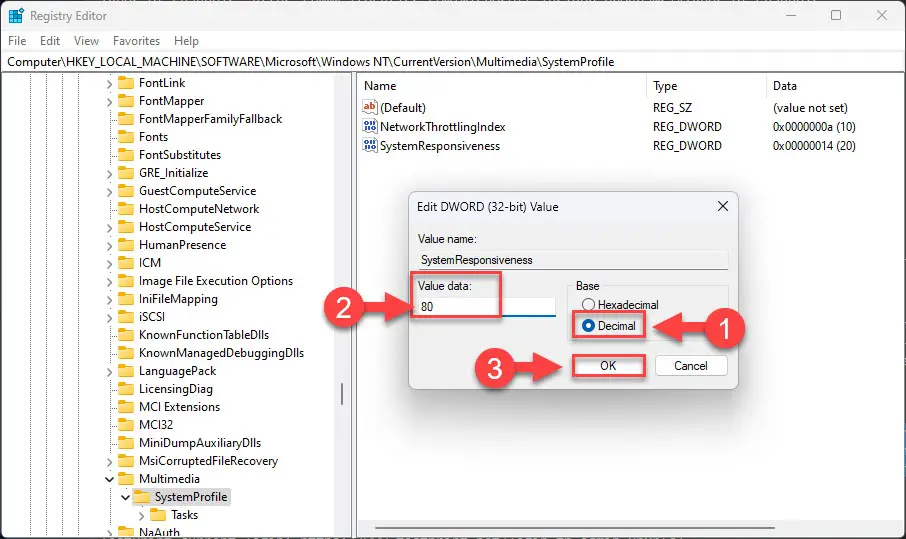
Task: Click the horizontal scrollbar in values pane
Action: click(574, 527)
